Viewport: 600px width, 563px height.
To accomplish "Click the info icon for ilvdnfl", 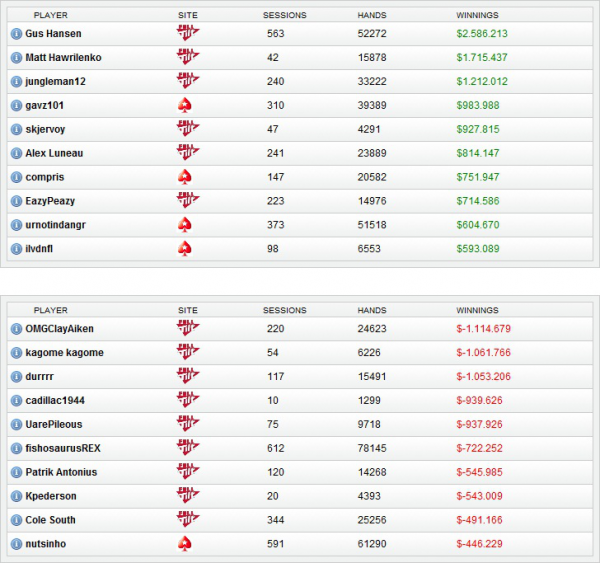I will 16,249.
